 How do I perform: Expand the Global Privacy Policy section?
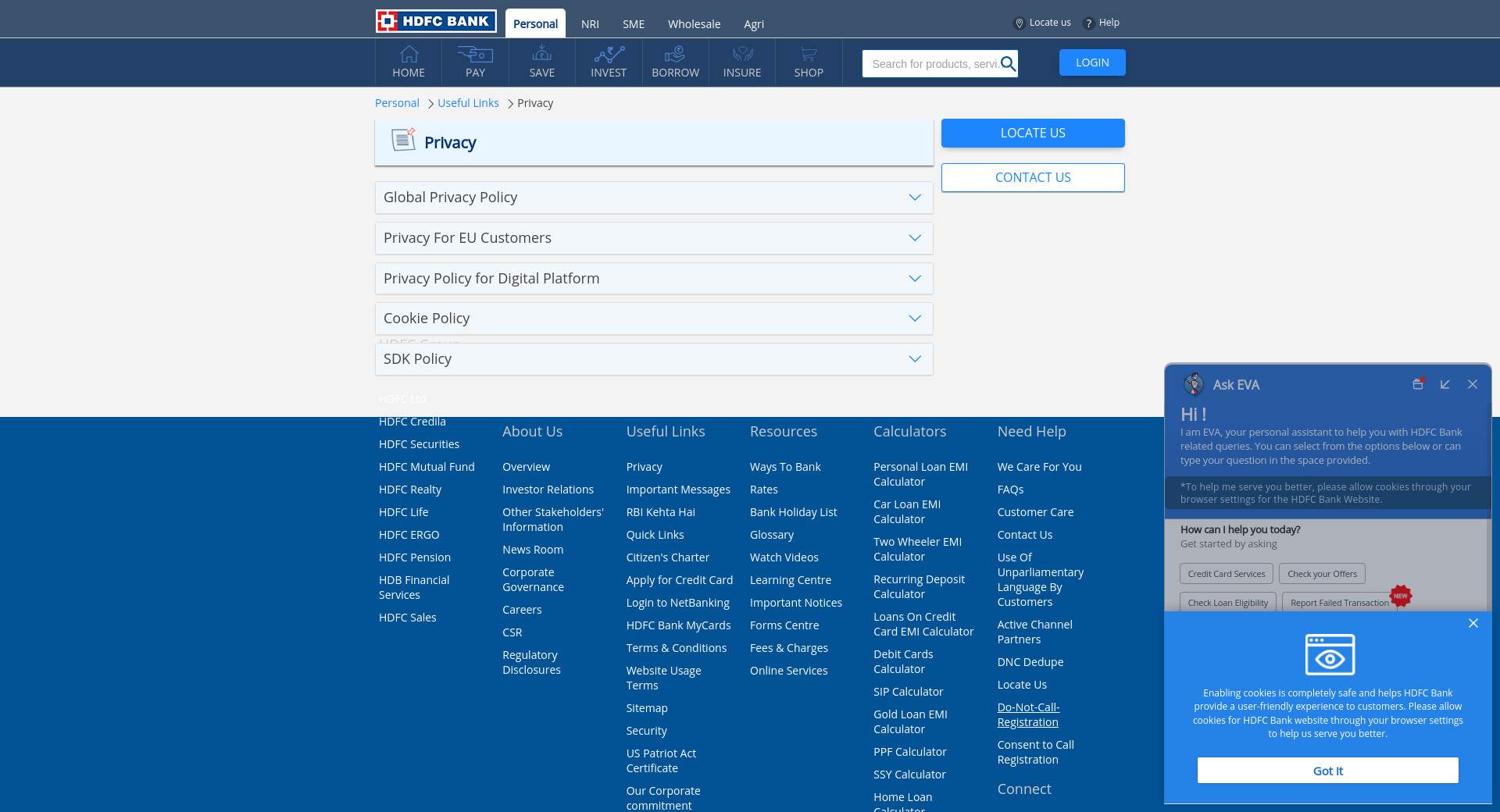(914, 198)
